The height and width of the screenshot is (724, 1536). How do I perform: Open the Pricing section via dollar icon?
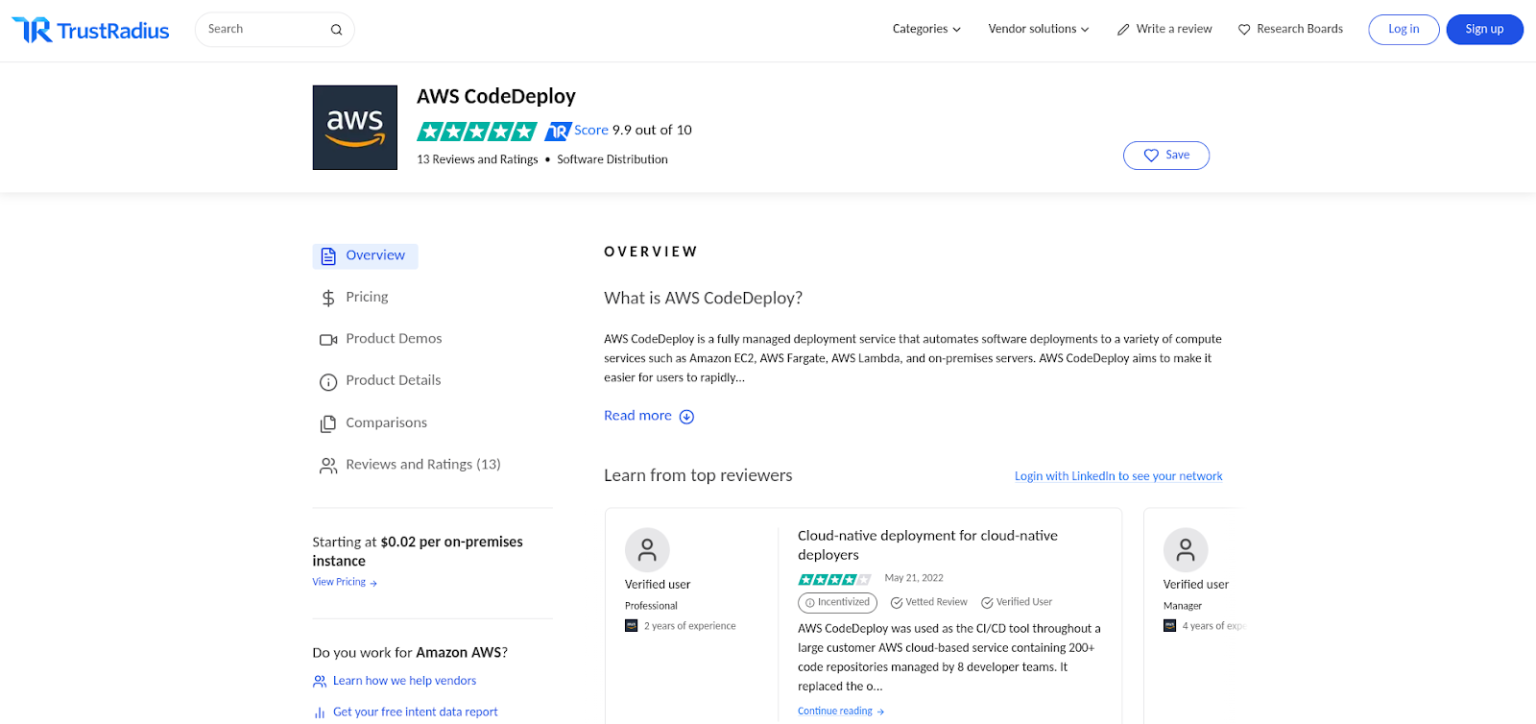[328, 296]
